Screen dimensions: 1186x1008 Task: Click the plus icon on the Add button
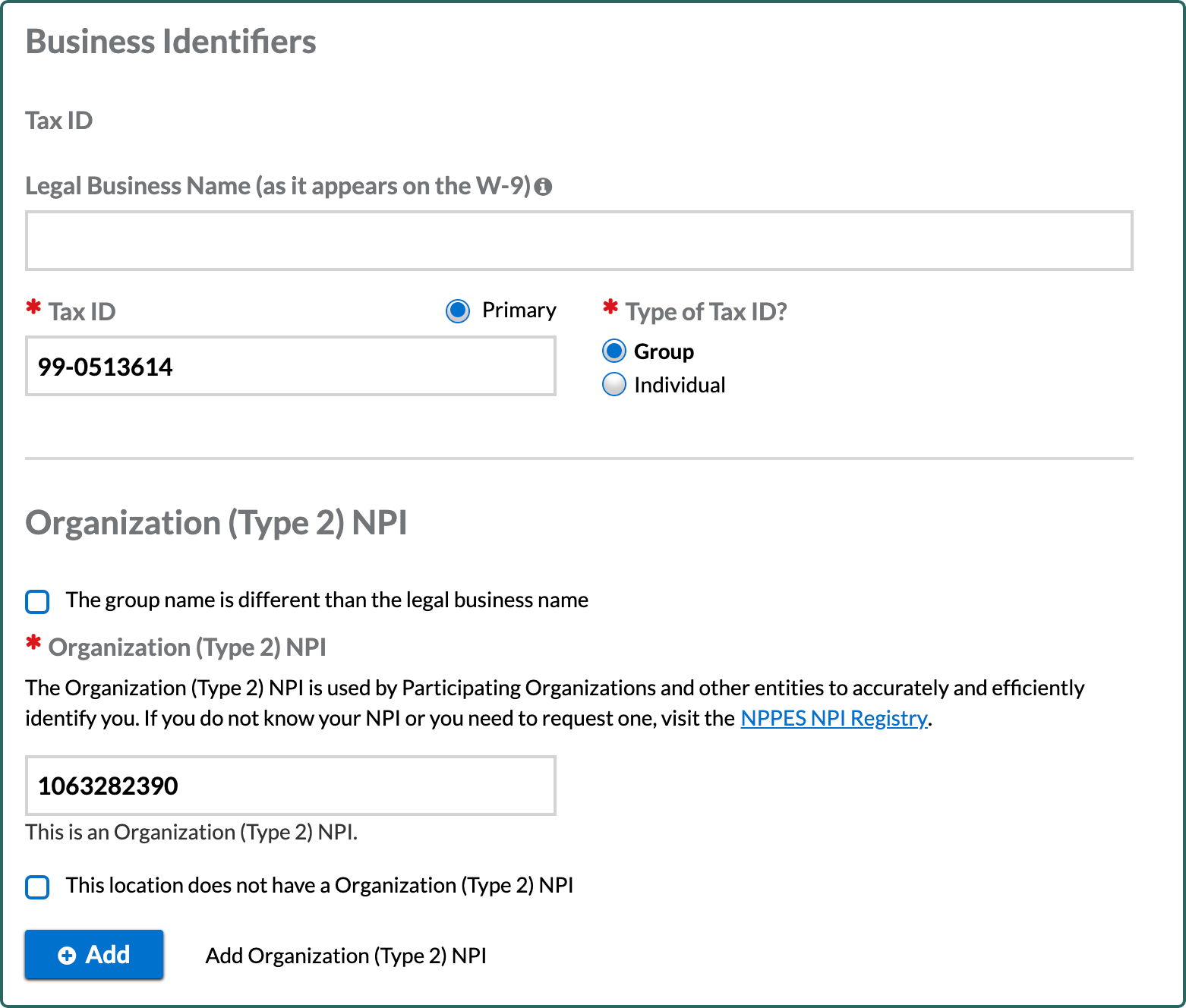67,956
